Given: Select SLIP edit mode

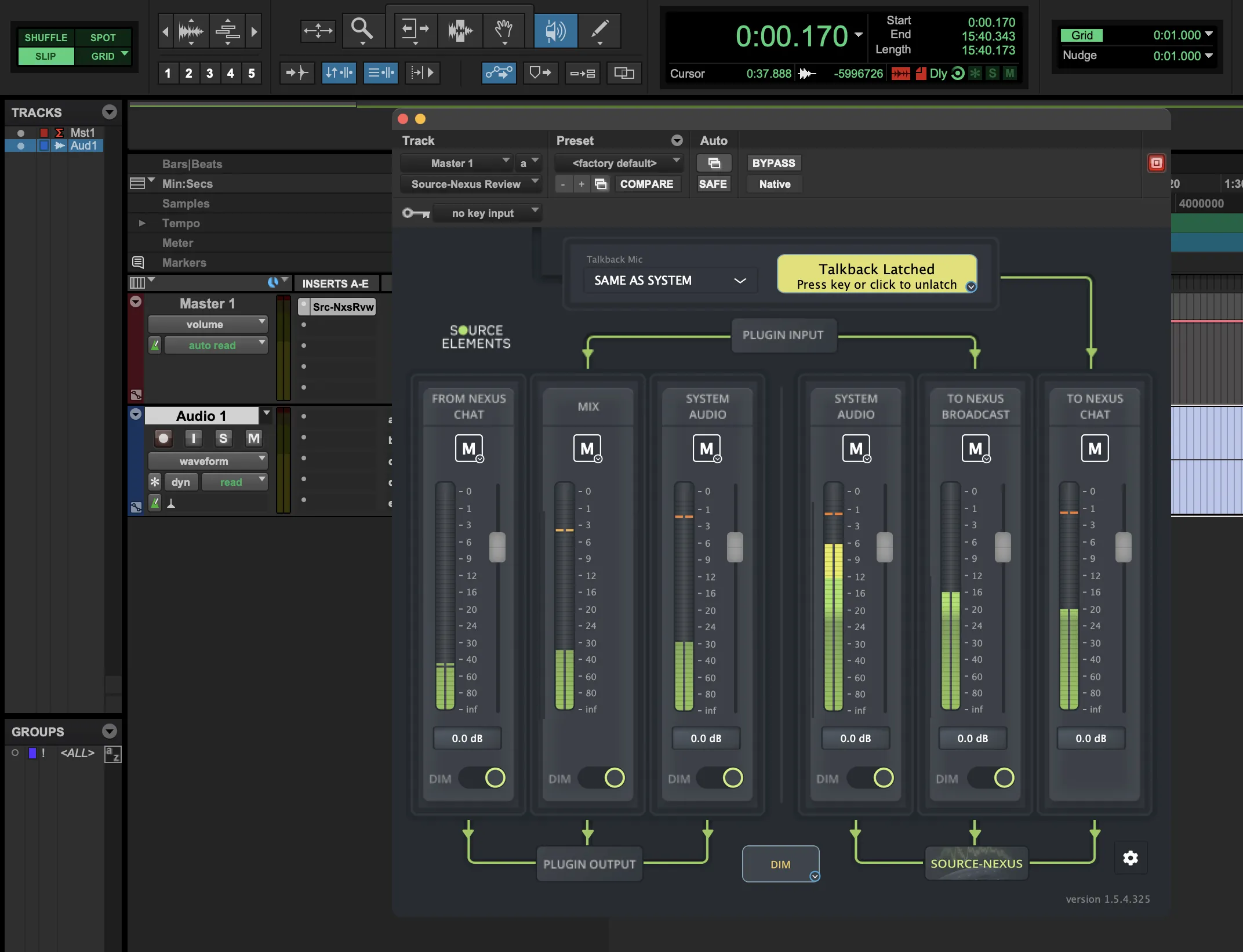Looking at the screenshot, I should pos(46,56).
